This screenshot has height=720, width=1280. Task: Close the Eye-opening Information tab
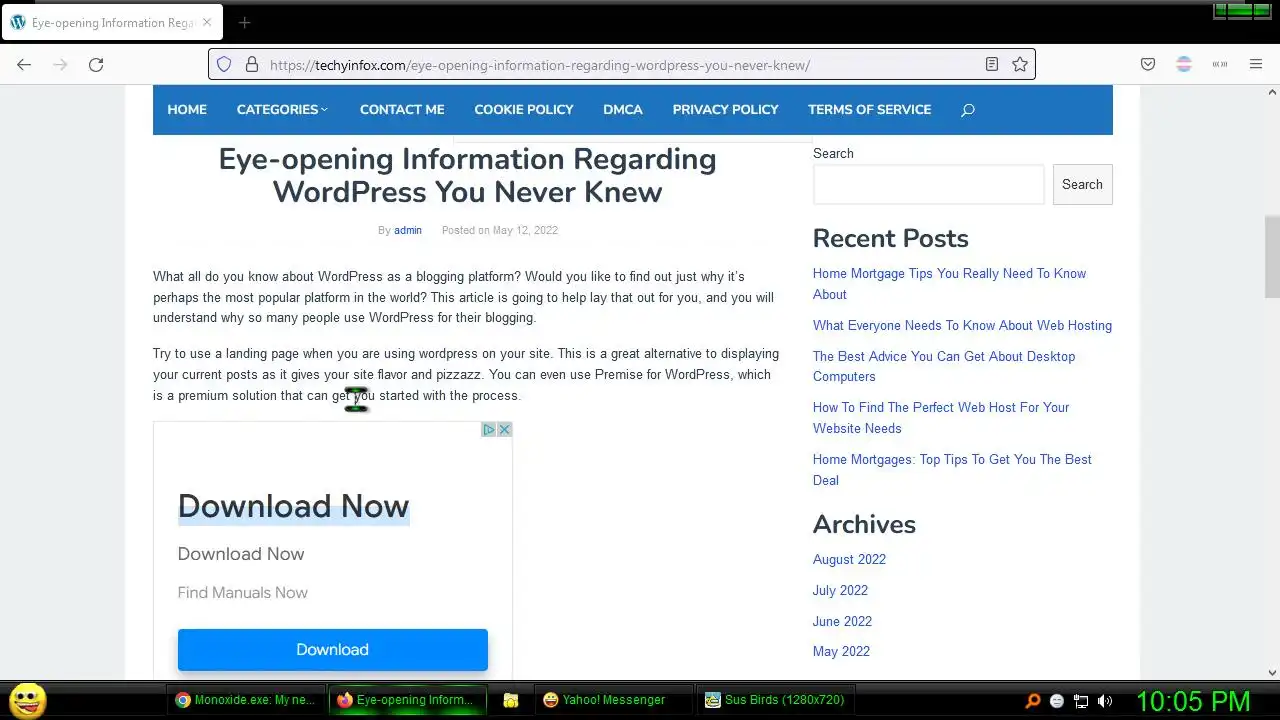[x=207, y=22]
